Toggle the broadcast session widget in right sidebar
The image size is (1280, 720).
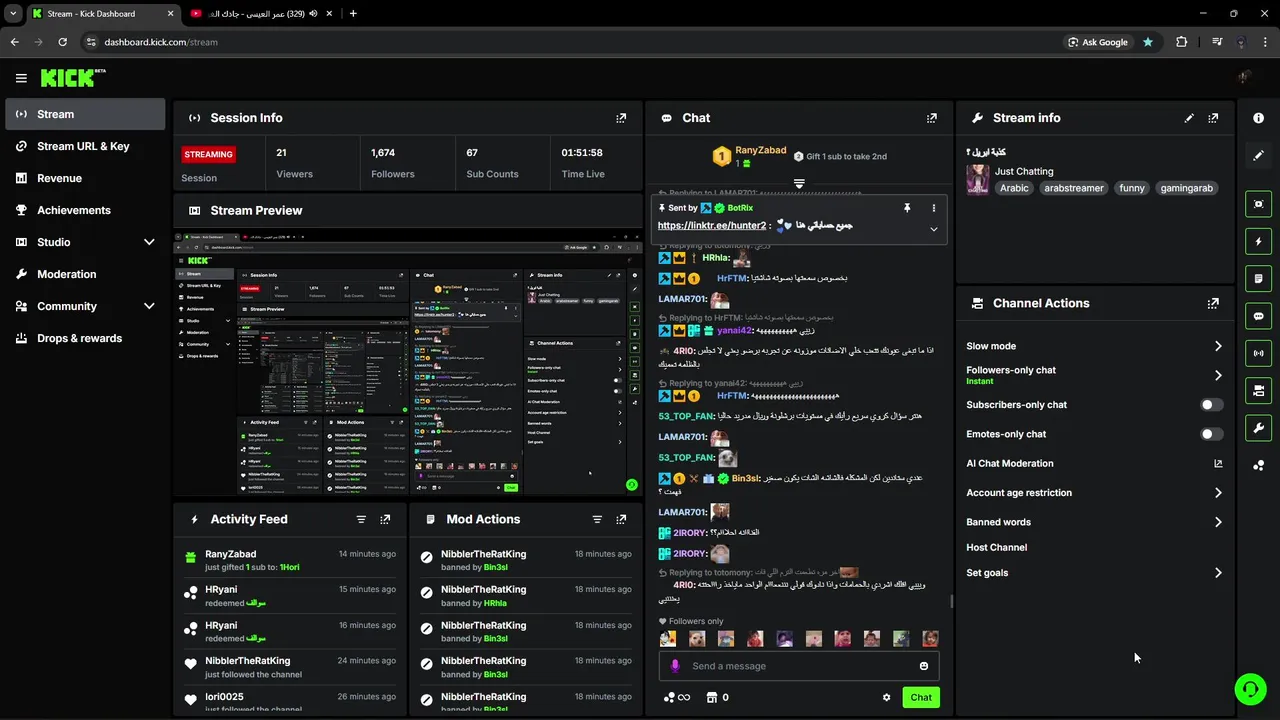coord(1258,352)
